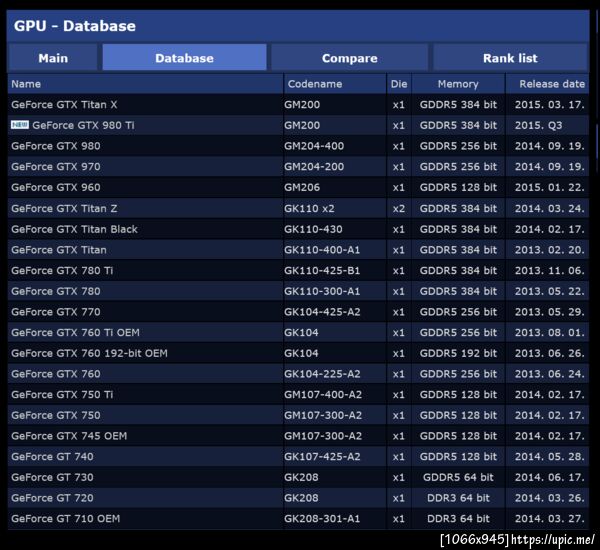Click the GK208-301-A1 codename cell
The height and width of the screenshot is (550, 600).
322,519
